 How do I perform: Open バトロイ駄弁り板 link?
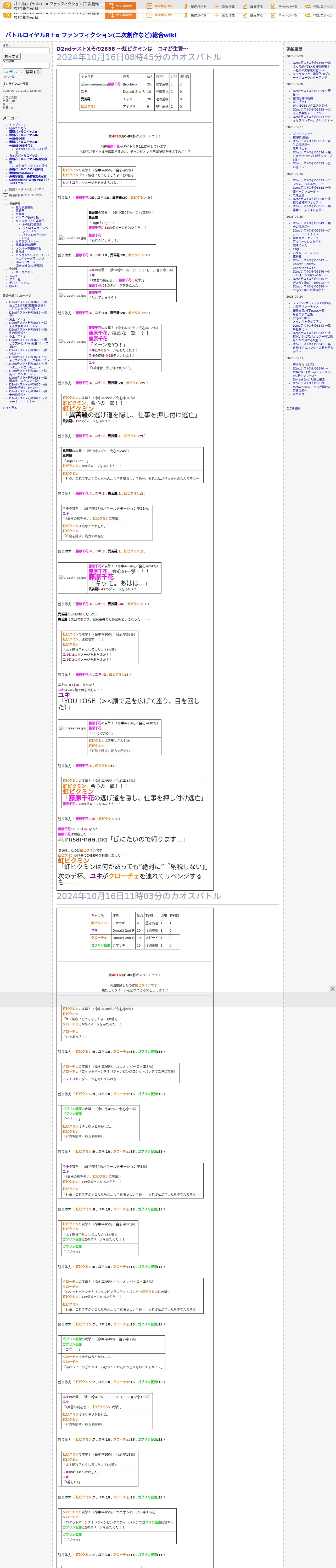pos(27,217)
